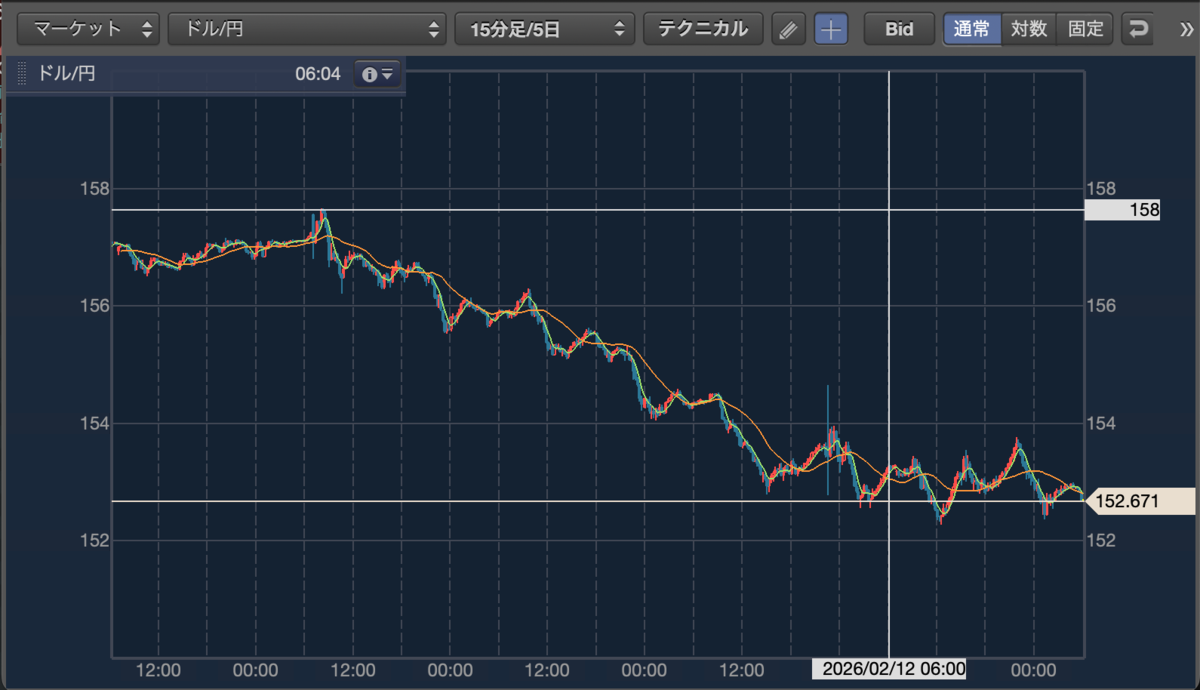Screen dimensions: 1200x690
Task: Select the pencil drawing tool icon
Action: coord(789,29)
